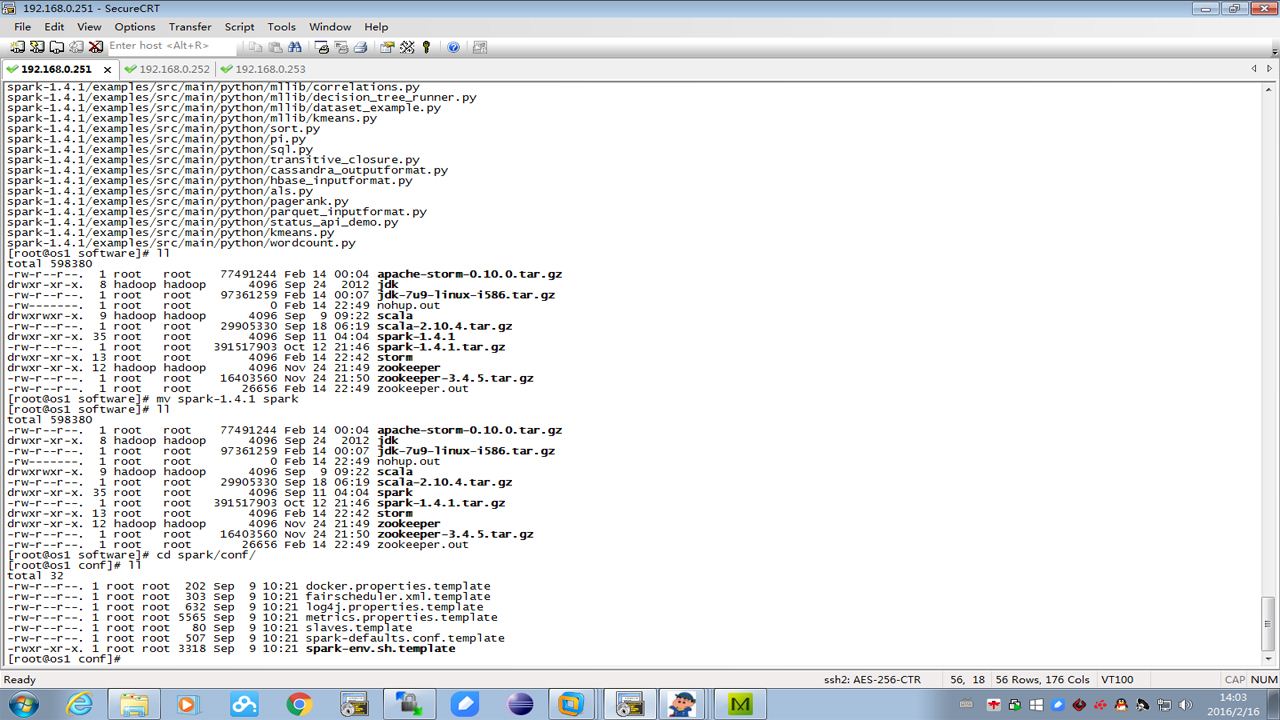Switch to the 192.168.0.253 session tab
Viewport: 1280px width, 720px height.
tap(263, 69)
